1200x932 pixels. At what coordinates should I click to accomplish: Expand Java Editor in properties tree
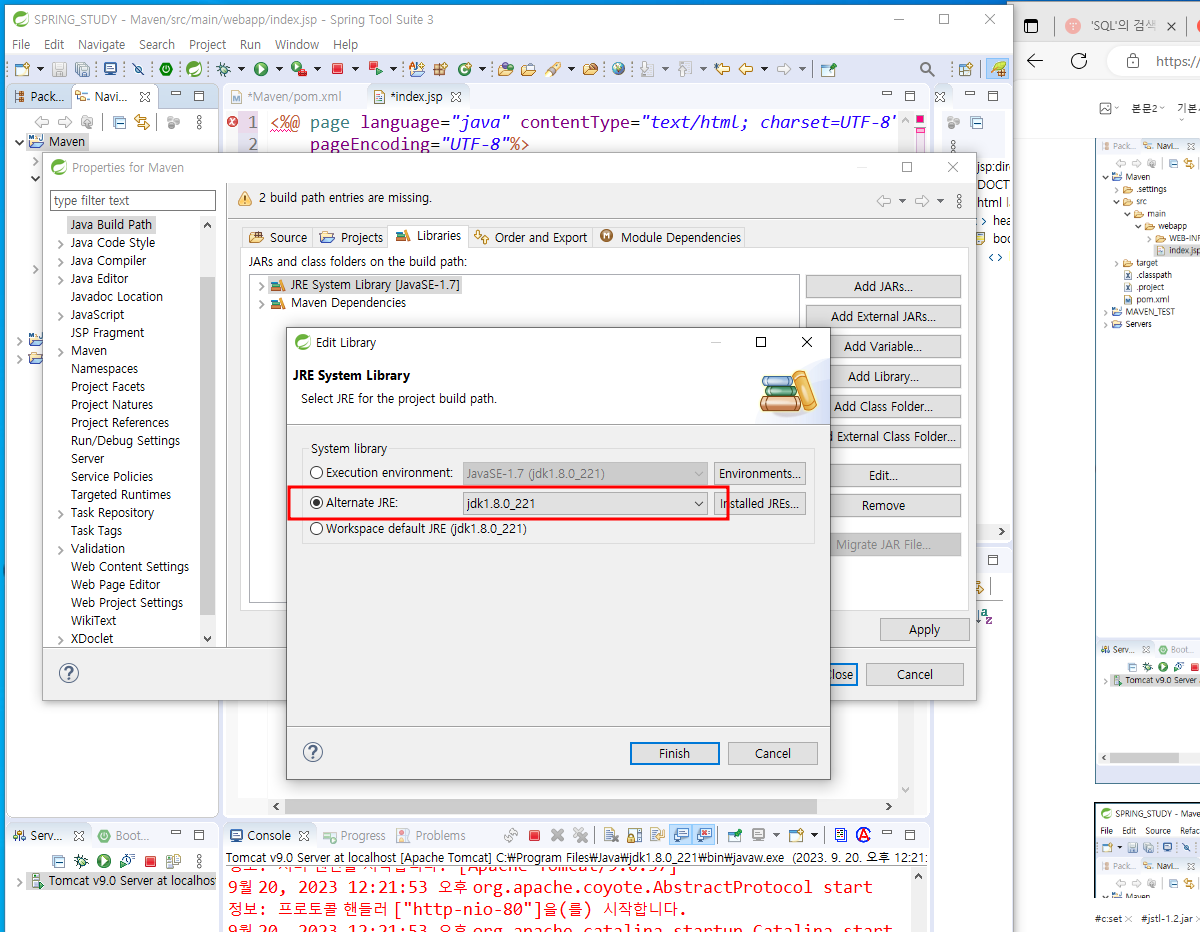coord(62,279)
